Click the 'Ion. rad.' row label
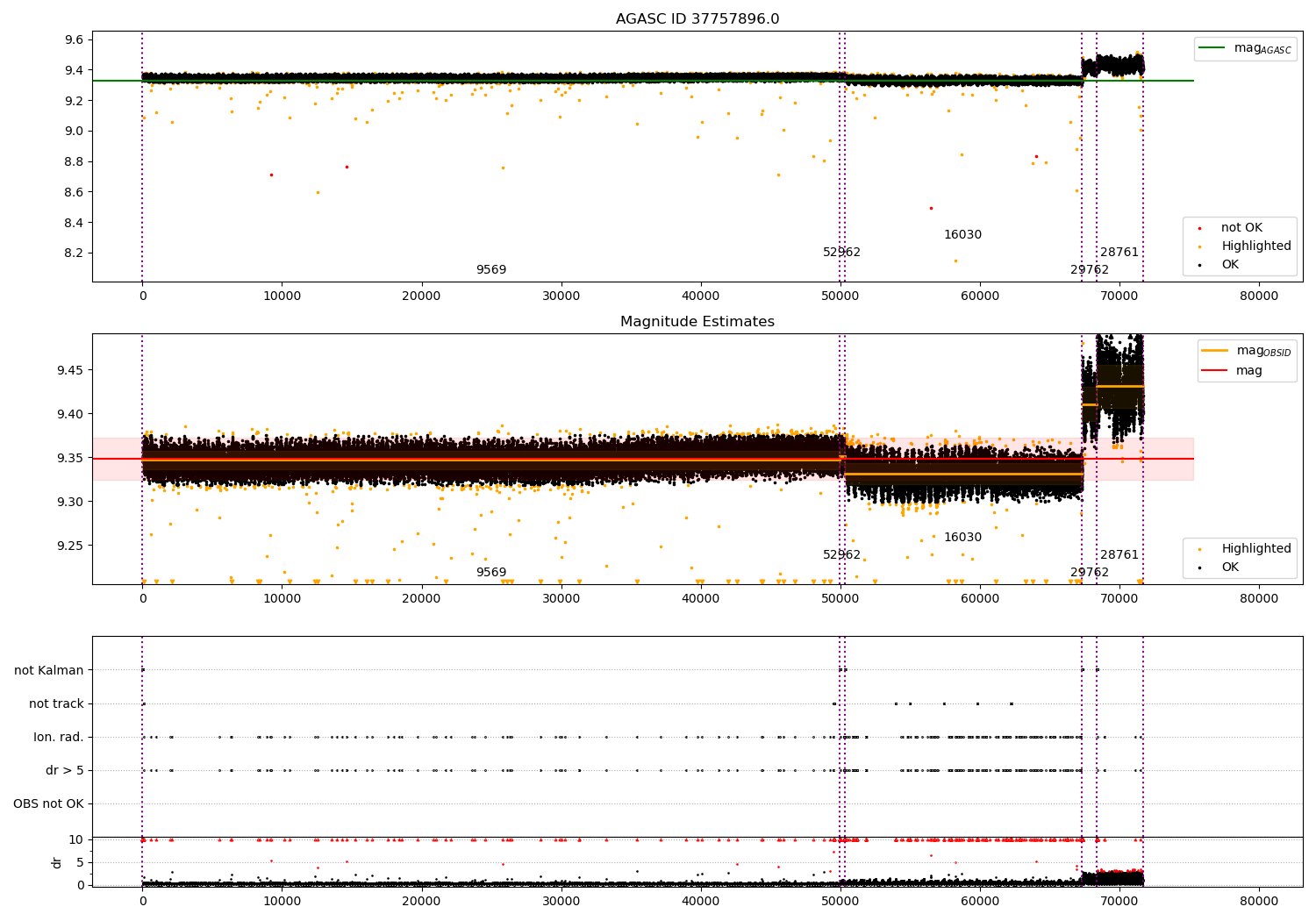 click(59, 738)
